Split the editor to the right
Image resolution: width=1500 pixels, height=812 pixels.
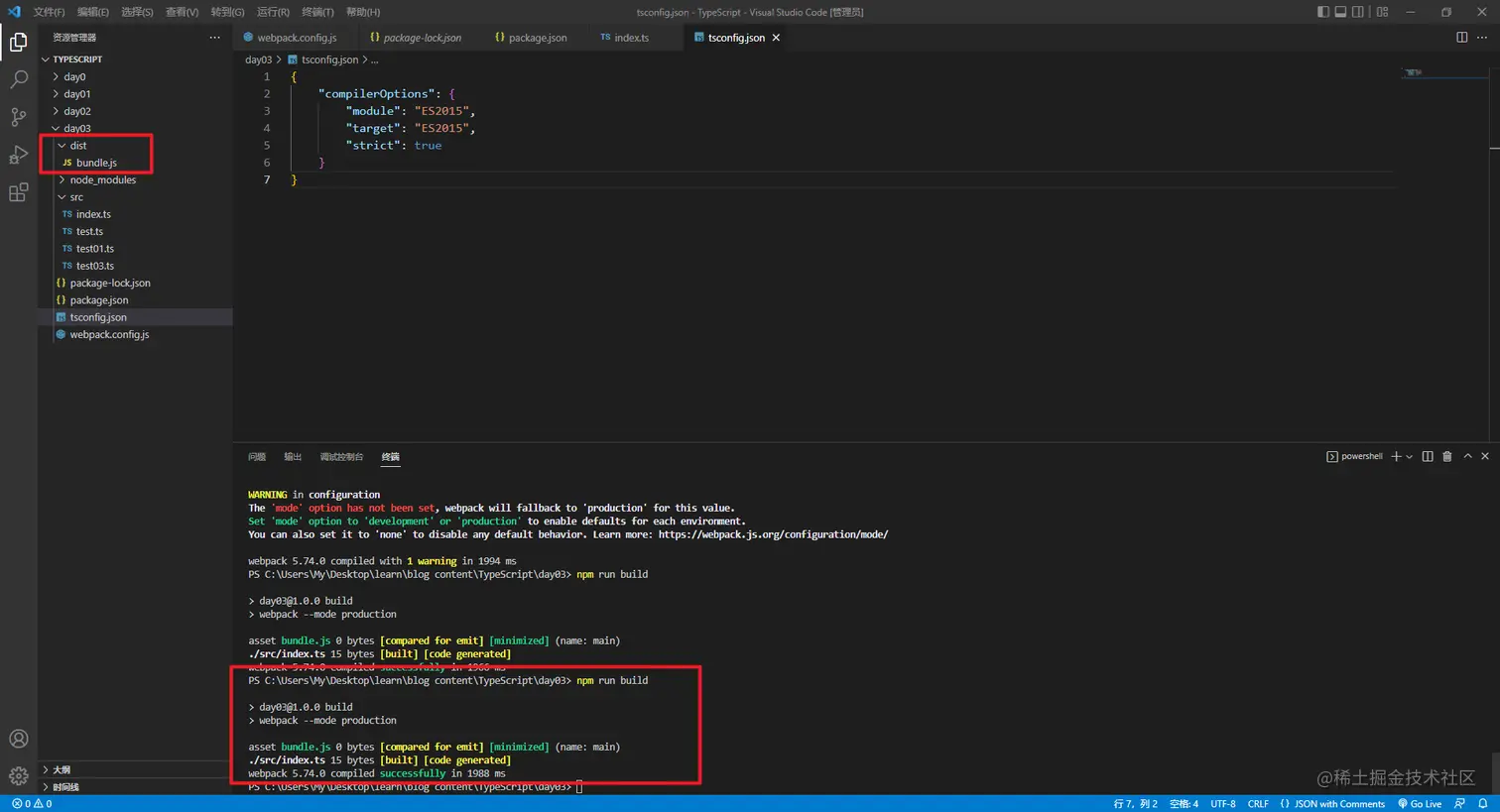click(x=1461, y=38)
